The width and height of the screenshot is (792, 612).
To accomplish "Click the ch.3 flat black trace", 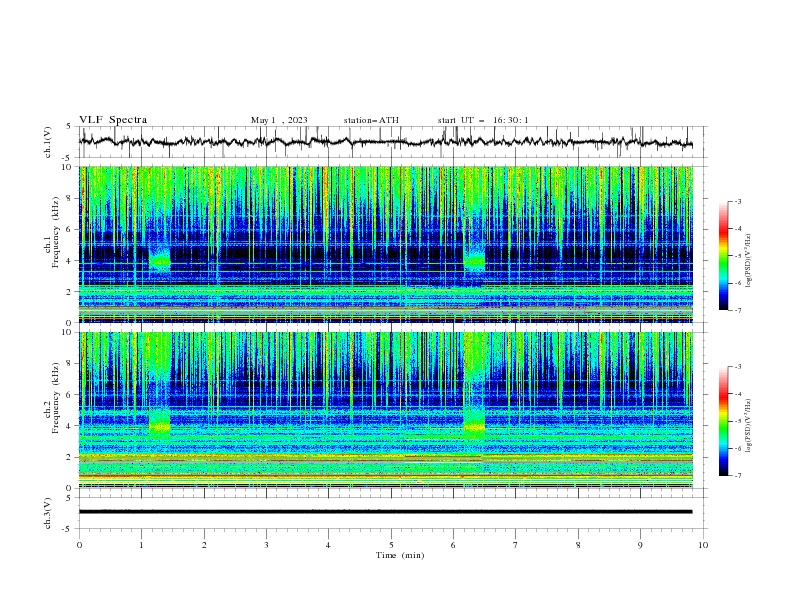I will coord(386,512).
